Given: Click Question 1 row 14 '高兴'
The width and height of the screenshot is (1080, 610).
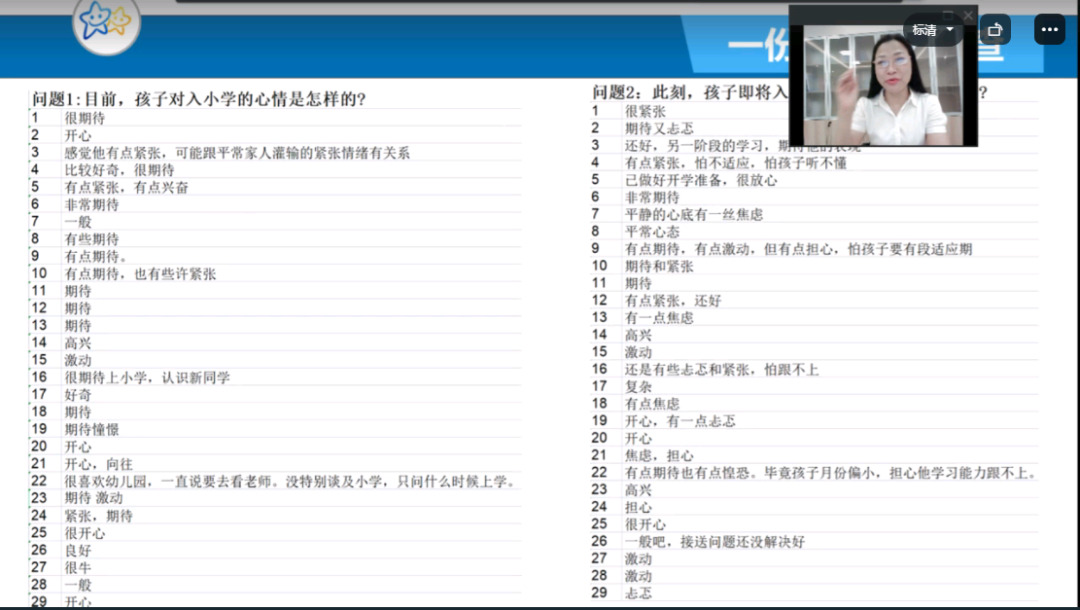Looking at the screenshot, I should 78,343.
